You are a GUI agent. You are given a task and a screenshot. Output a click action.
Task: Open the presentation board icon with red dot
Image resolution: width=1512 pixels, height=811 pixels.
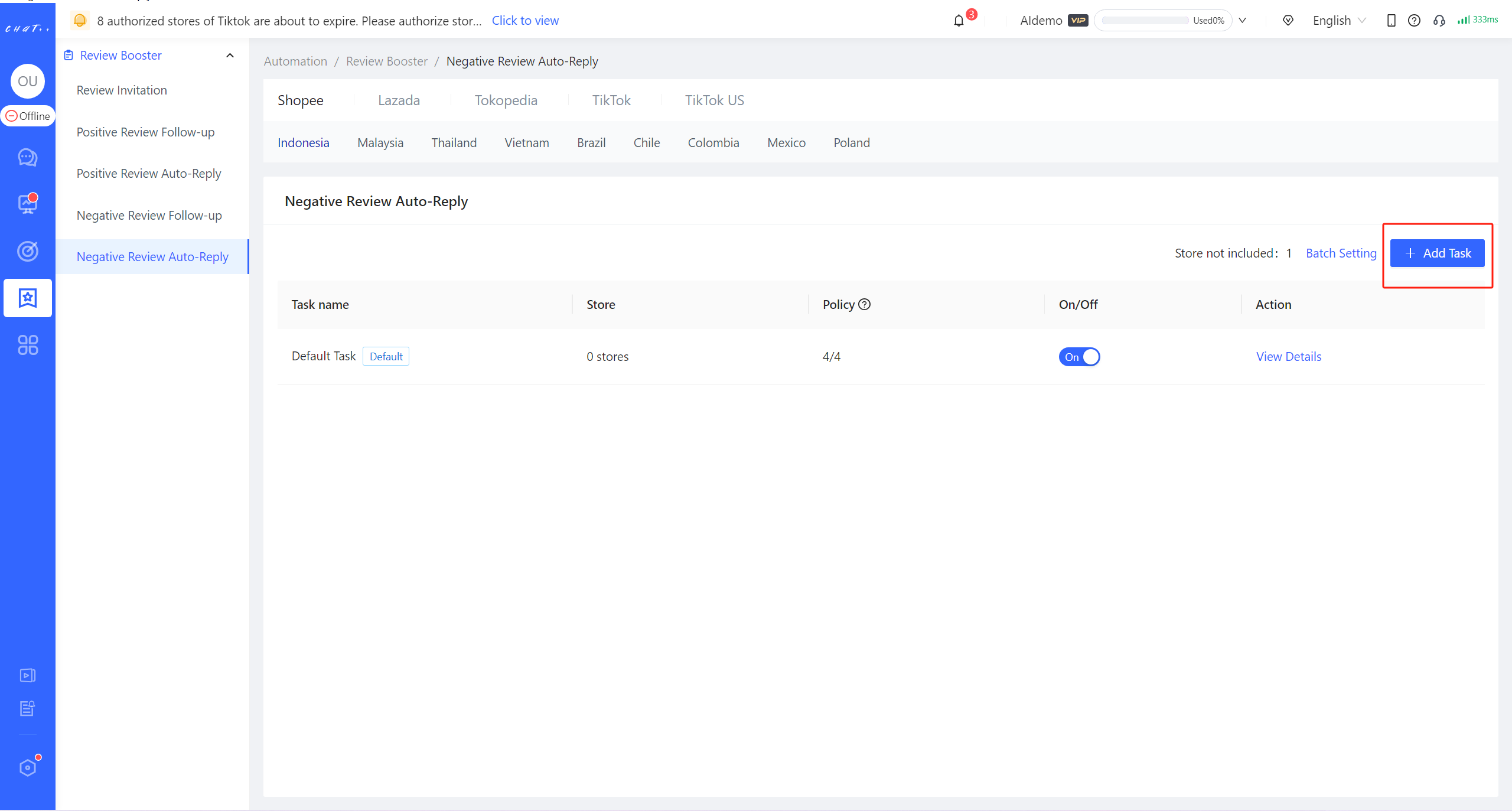[27, 203]
